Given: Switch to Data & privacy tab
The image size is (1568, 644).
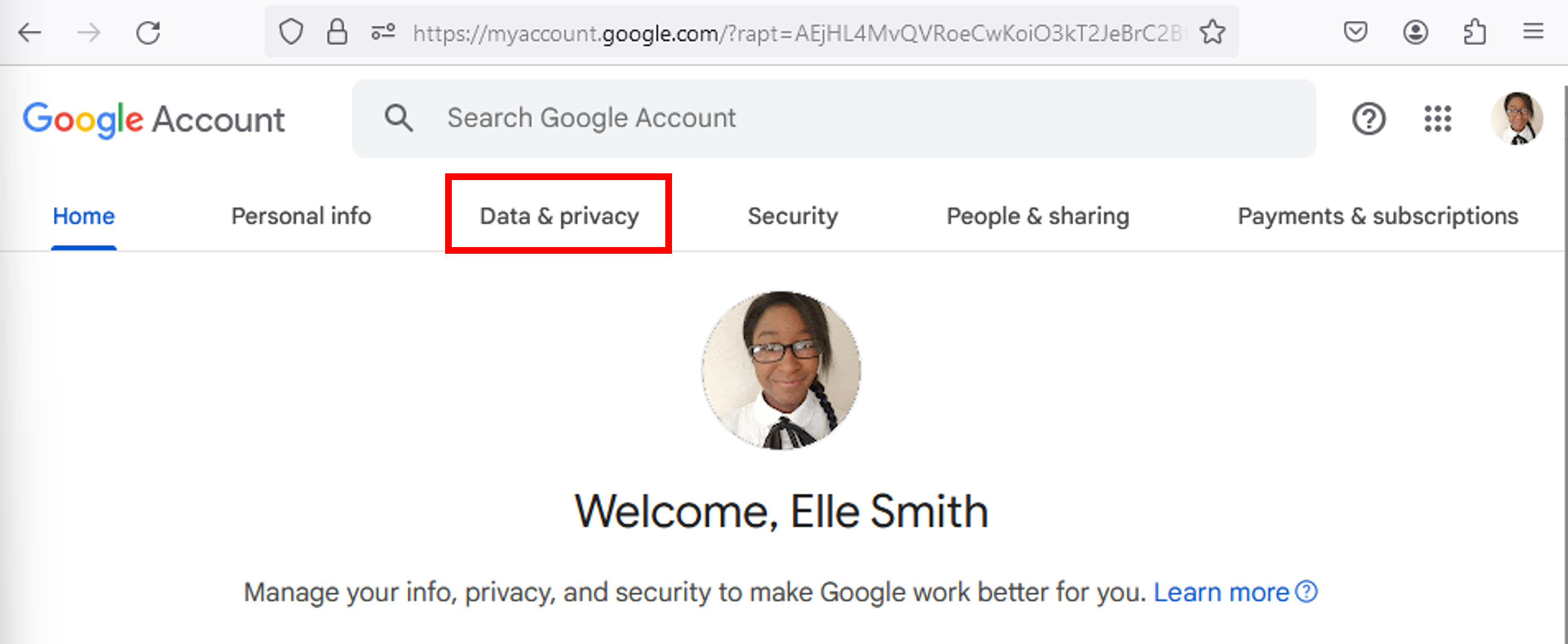Looking at the screenshot, I should [560, 217].
